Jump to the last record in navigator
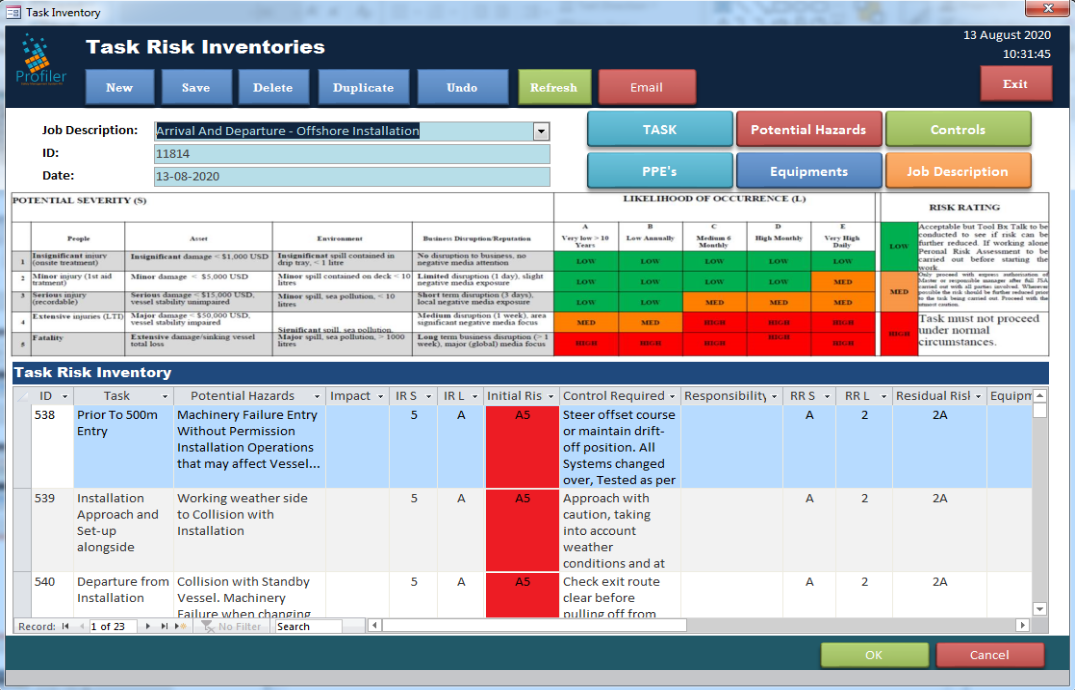The width and height of the screenshot is (1075, 690). [x=165, y=626]
